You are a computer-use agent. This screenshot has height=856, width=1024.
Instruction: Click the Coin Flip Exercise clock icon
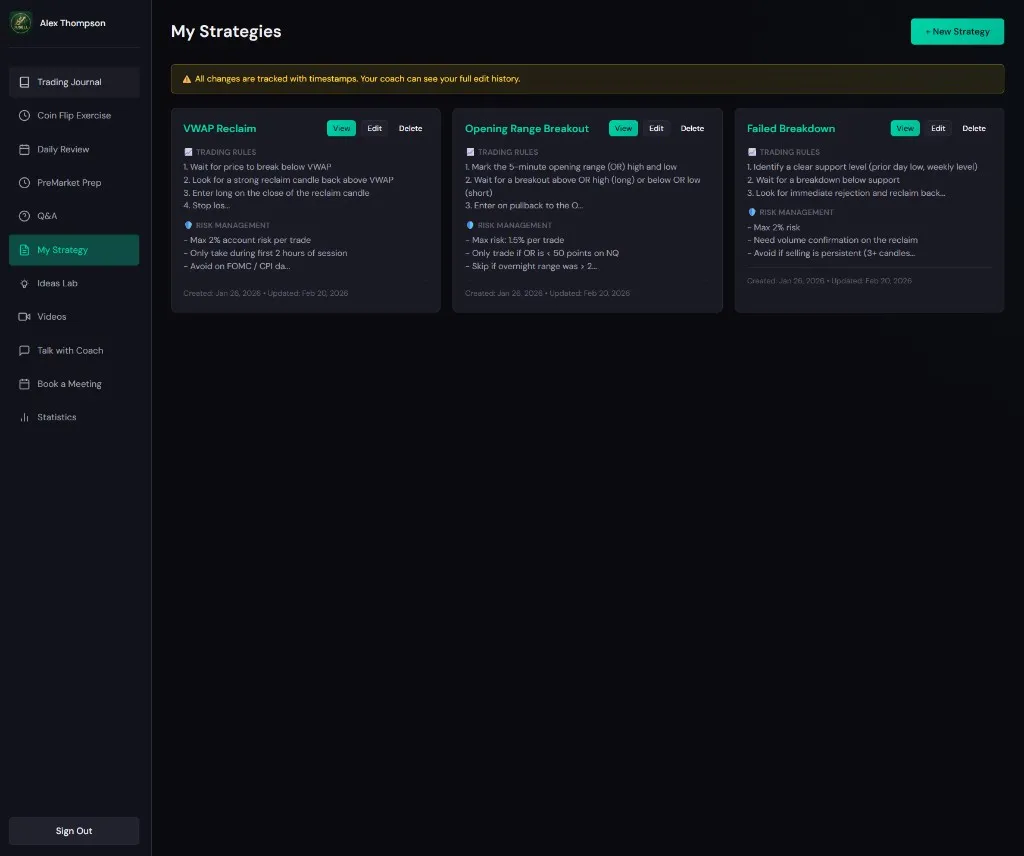coord(25,116)
